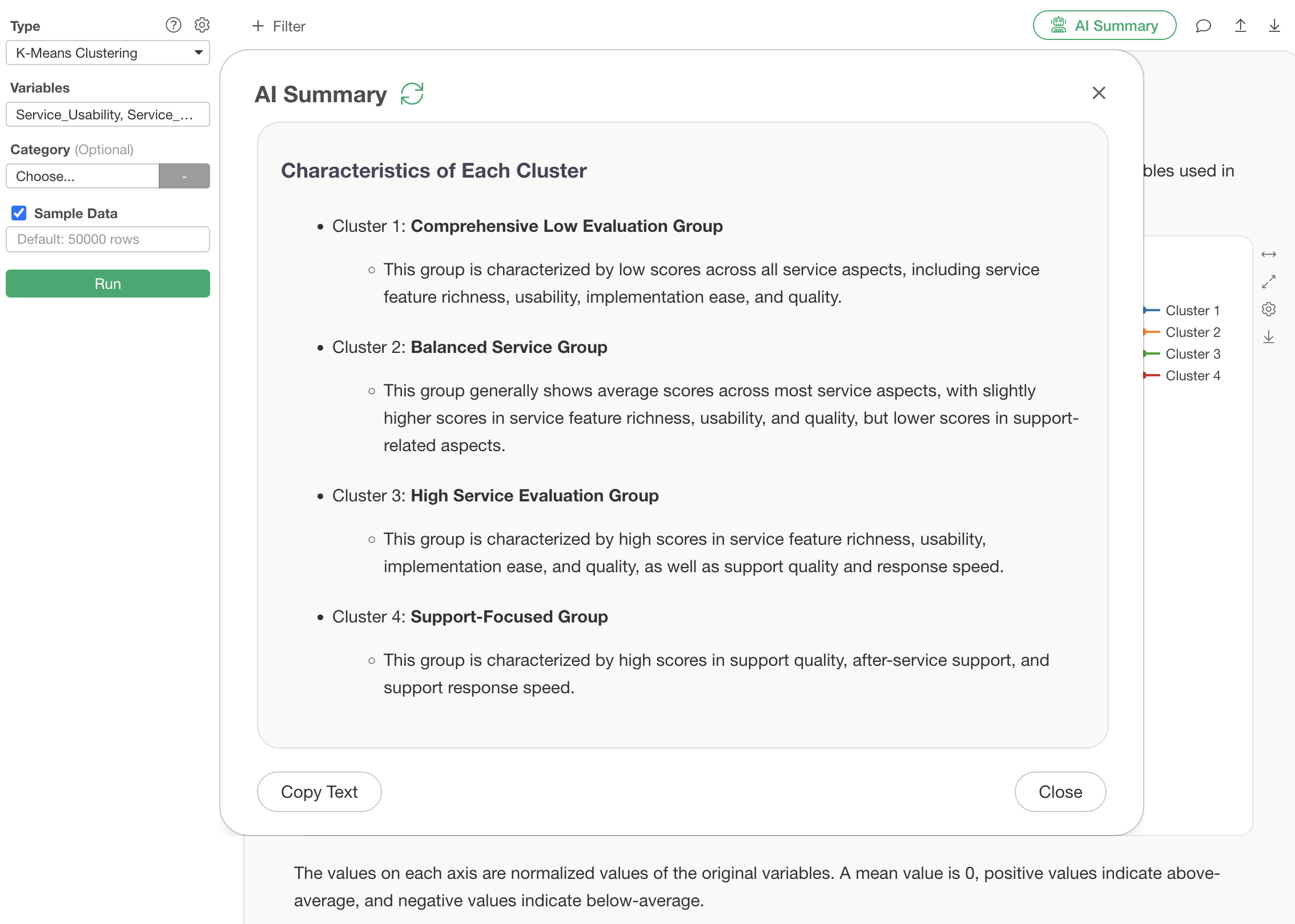Uncheck the Sample Data checkbox

click(19, 214)
